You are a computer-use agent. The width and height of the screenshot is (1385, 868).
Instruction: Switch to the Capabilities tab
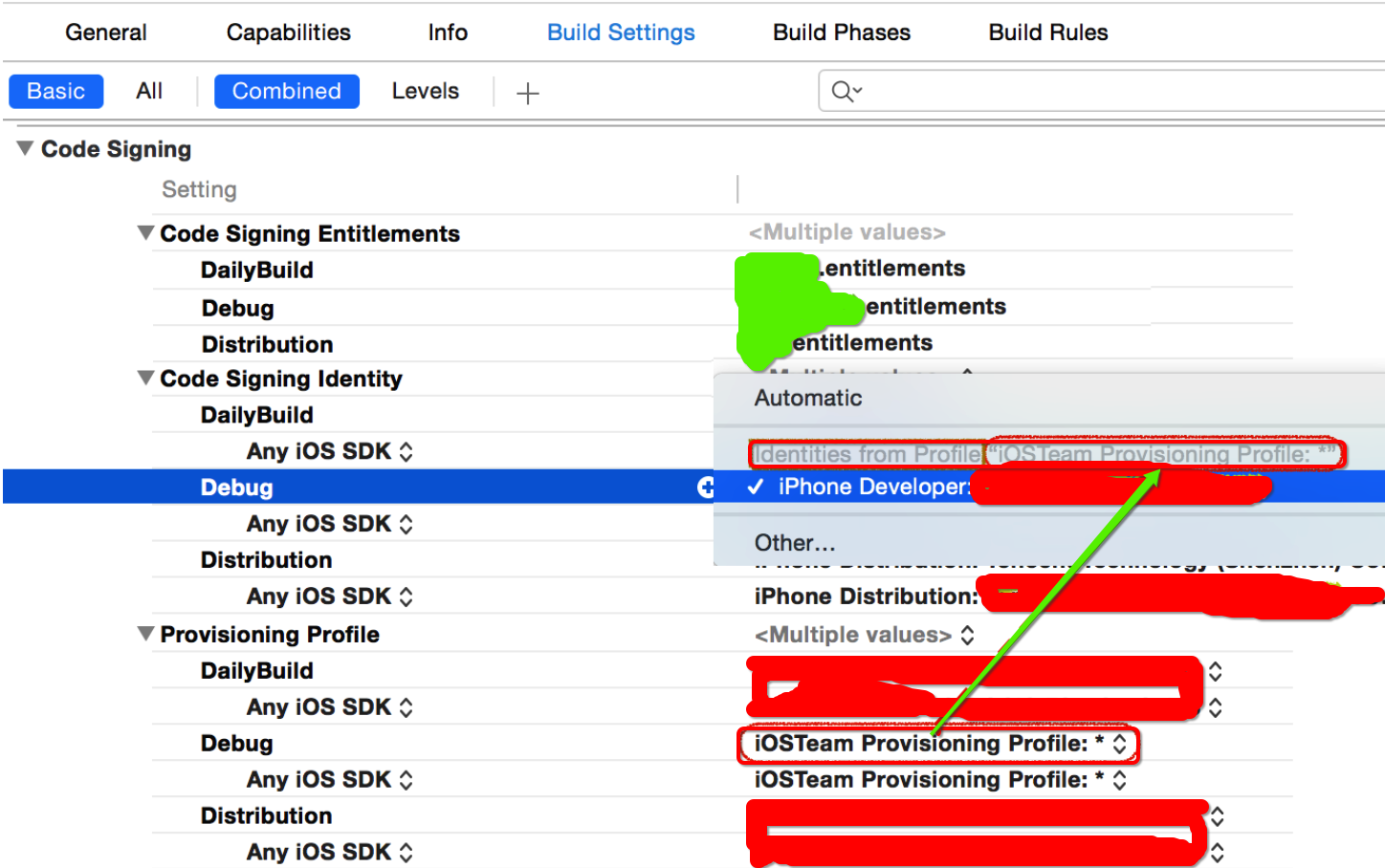(x=288, y=33)
